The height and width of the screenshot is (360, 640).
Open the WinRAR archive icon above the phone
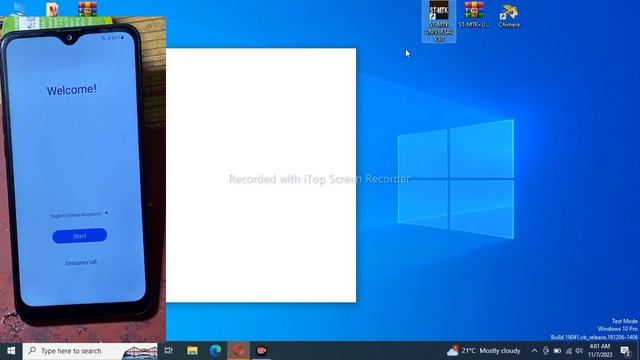88,9
